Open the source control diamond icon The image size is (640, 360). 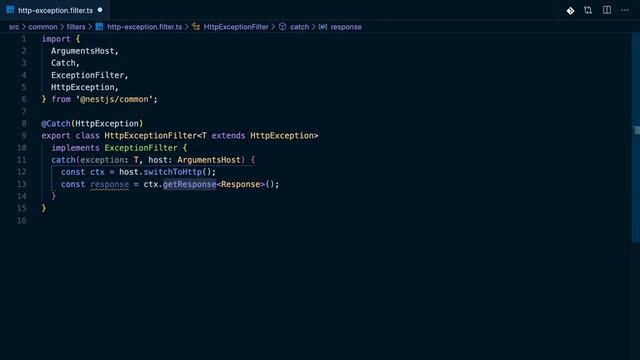(570, 11)
